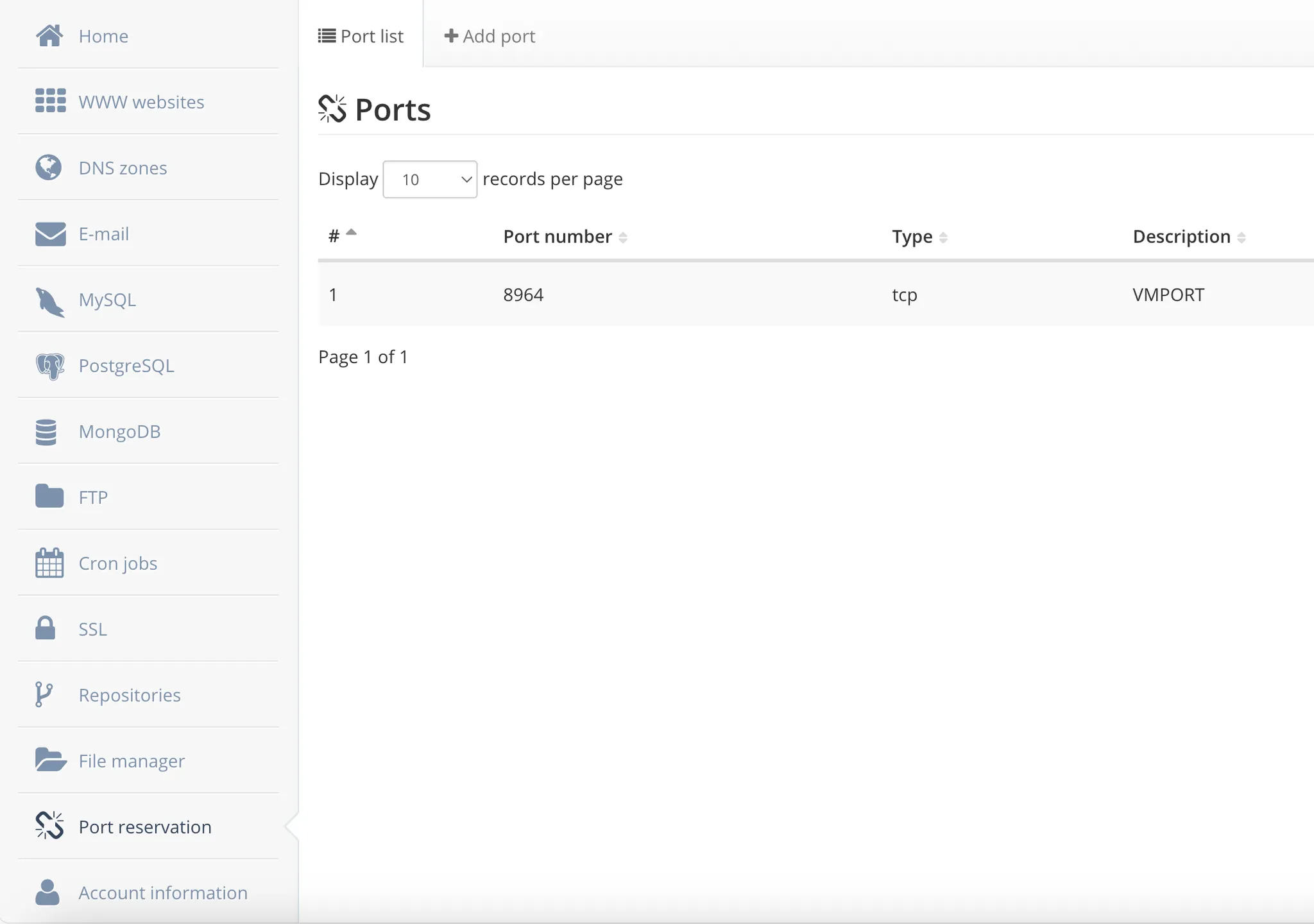Click the DNS zones globe icon
This screenshot has width=1314, height=924.
click(x=47, y=167)
